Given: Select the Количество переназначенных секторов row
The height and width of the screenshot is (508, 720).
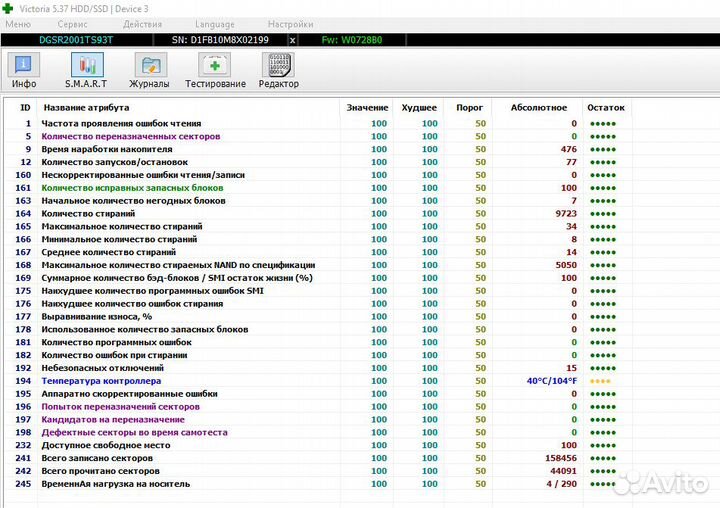Looking at the screenshot, I should coord(130,136).
